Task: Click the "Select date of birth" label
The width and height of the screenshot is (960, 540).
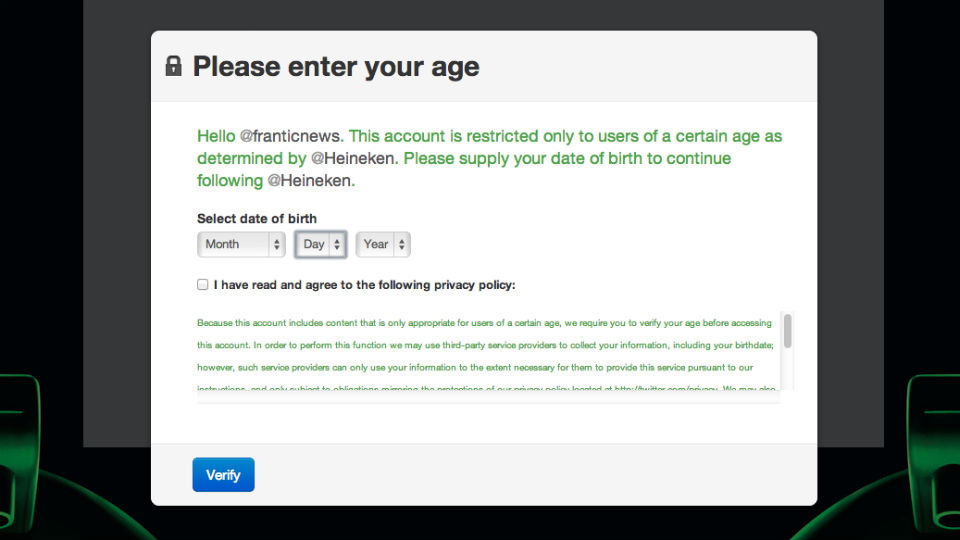Action: tap(257, 218)
